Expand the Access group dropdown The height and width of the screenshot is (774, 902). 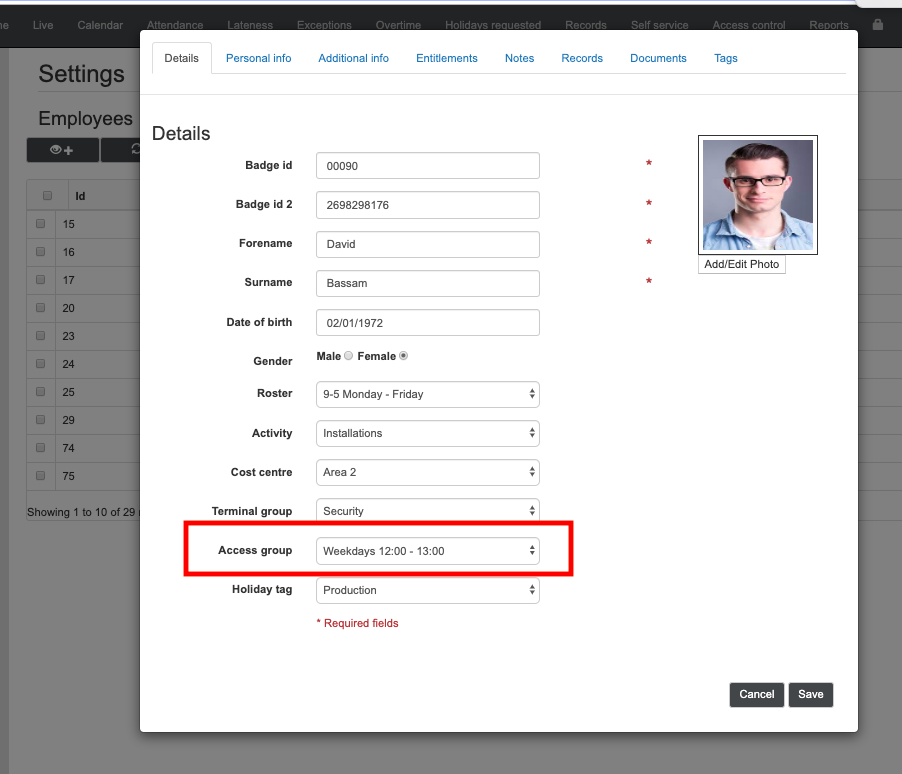point(427,551)
